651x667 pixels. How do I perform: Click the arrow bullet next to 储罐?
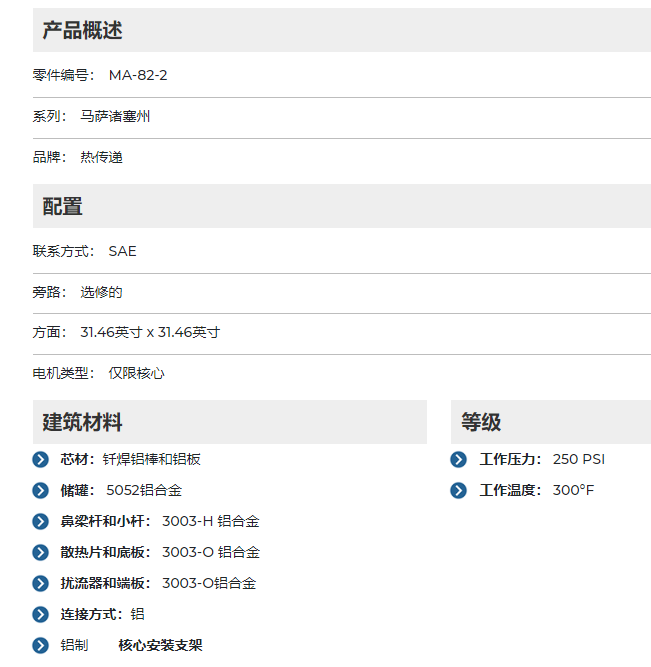click(x=40, y=490)
